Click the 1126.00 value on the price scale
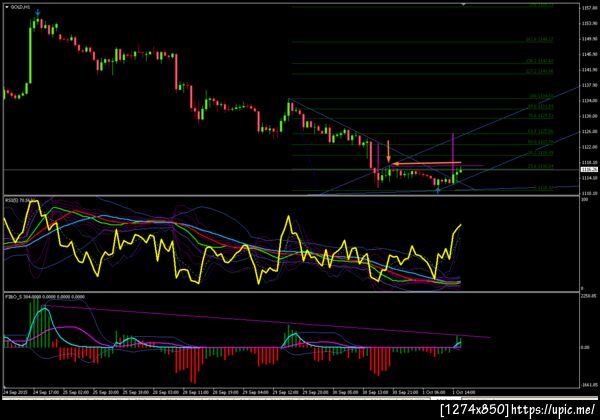 (x=589, y=132)
